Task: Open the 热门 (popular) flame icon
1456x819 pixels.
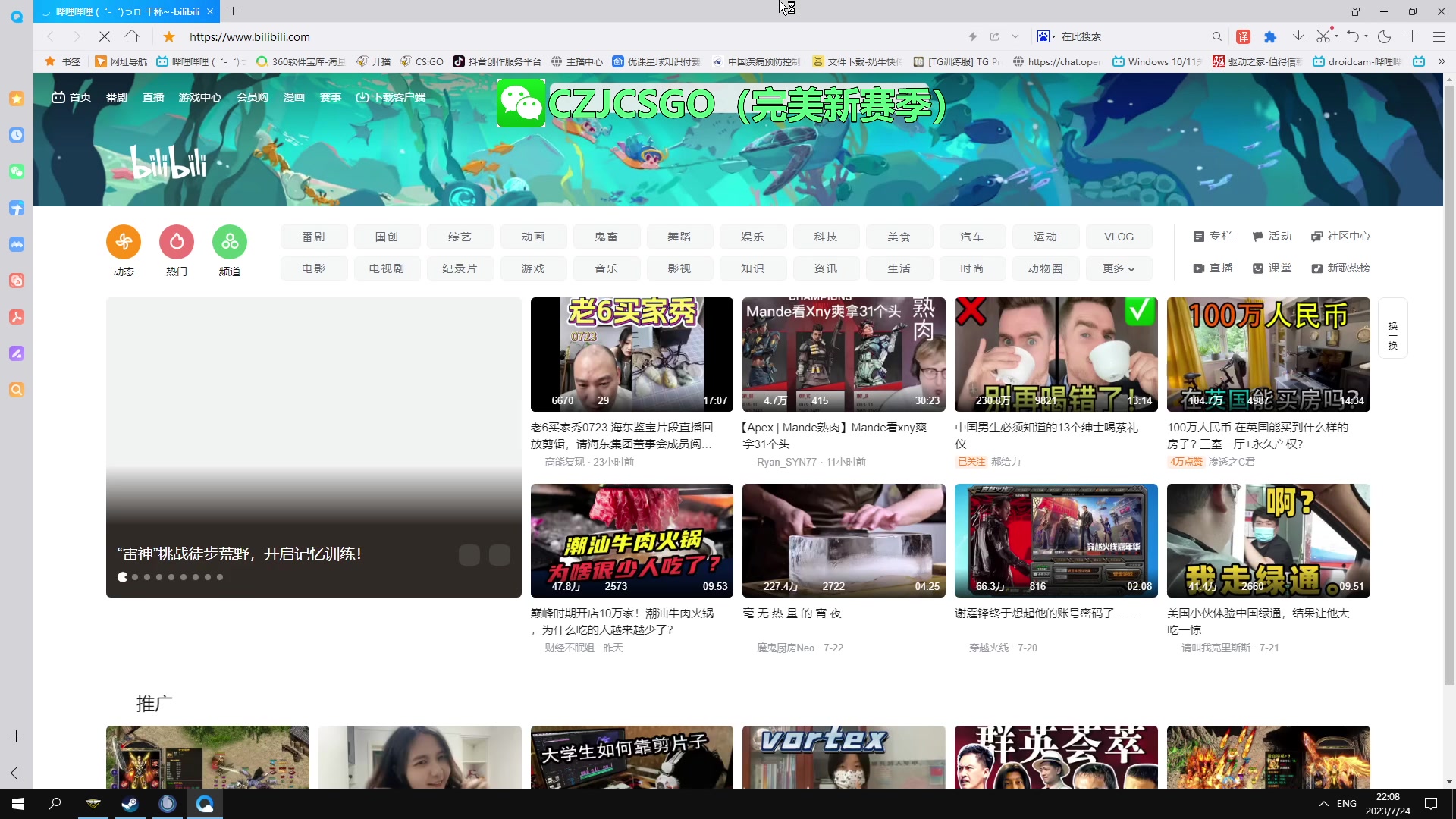Action: pos(176,242)
